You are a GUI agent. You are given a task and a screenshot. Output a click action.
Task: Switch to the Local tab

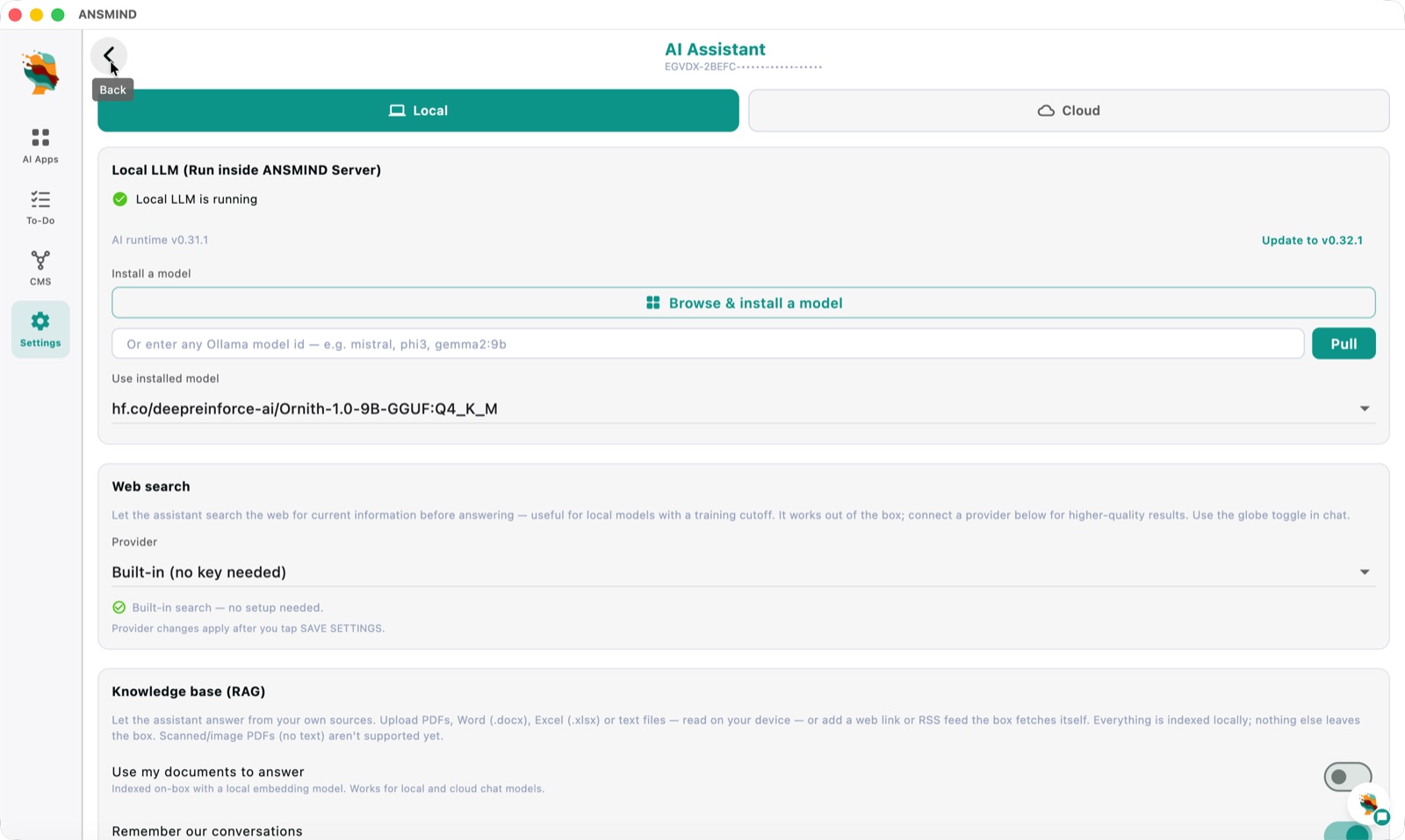tap(418, 111)
